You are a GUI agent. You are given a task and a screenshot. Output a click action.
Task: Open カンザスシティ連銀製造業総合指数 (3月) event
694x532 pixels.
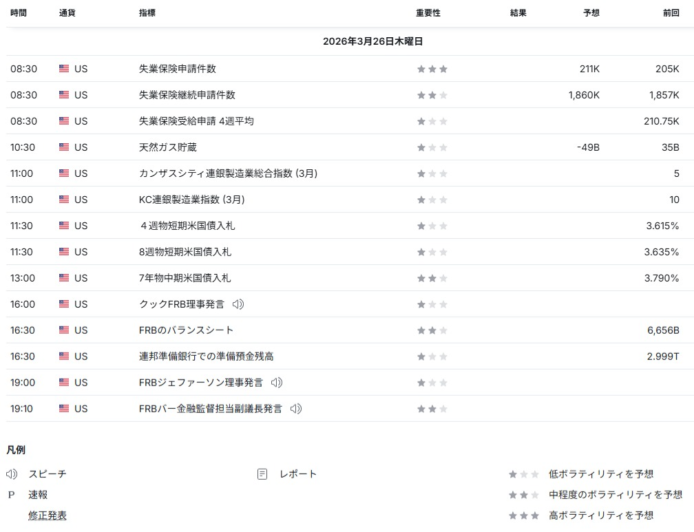click(x=228, y=173)
